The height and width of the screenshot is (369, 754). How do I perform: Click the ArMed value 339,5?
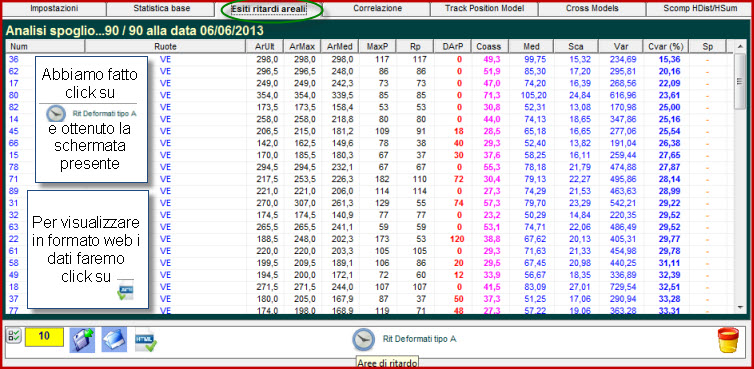click(341, 95)
